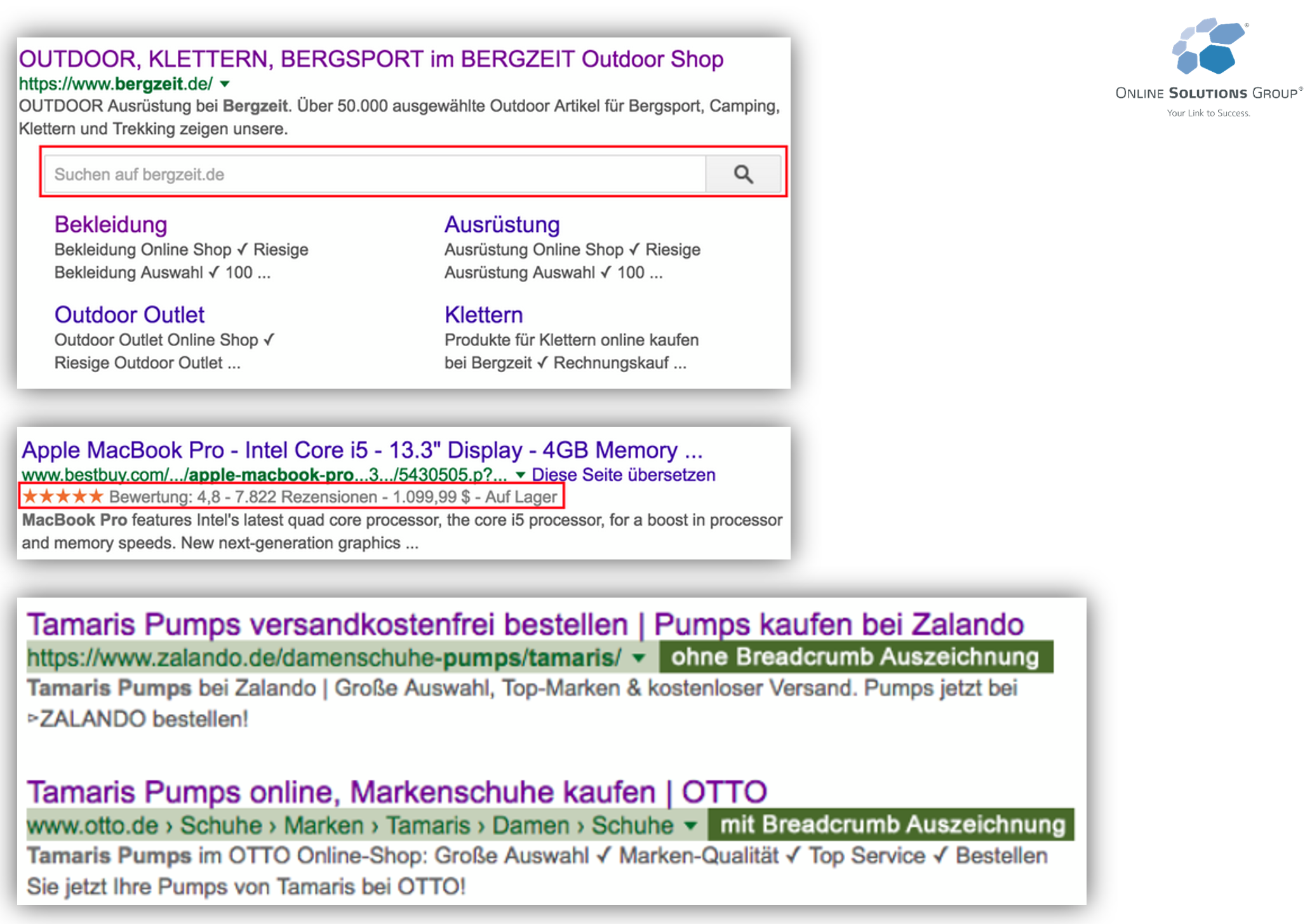Expand the dropdown arrow next to bestbuy.com URL

coord(520,475)
